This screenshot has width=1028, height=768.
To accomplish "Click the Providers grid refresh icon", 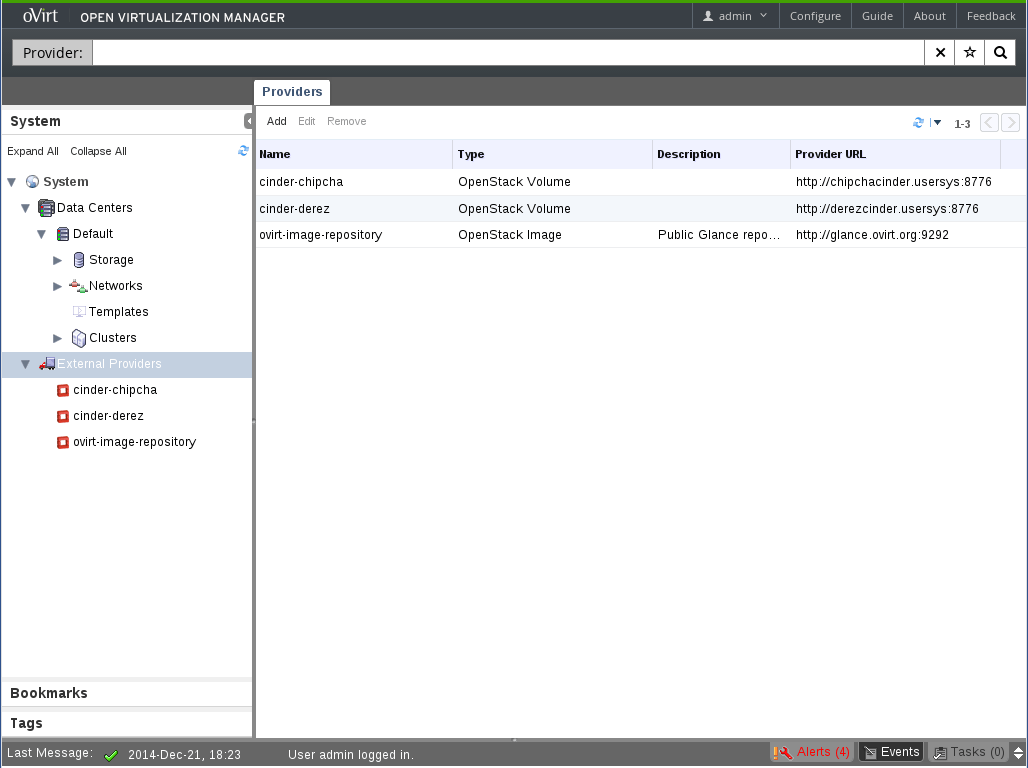I will tap(918, 122).
